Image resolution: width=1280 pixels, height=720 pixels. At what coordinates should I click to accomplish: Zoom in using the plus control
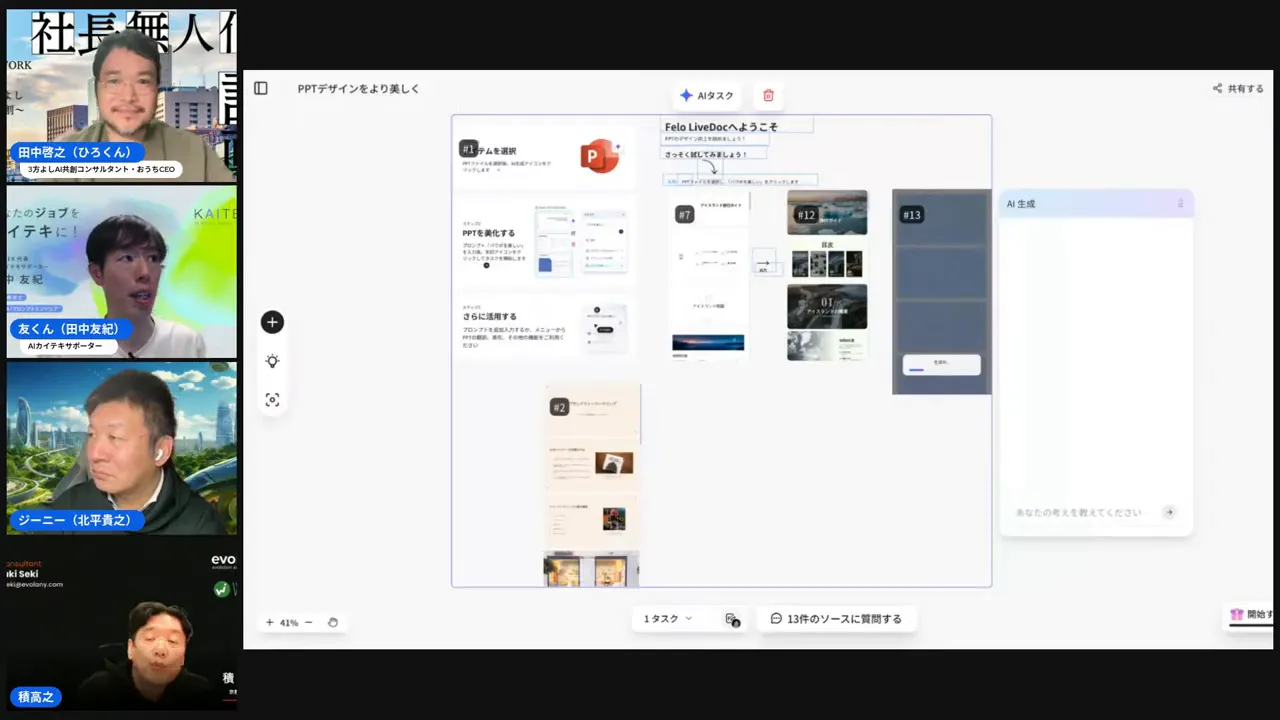pyautogui.click(x=269, y=622)
